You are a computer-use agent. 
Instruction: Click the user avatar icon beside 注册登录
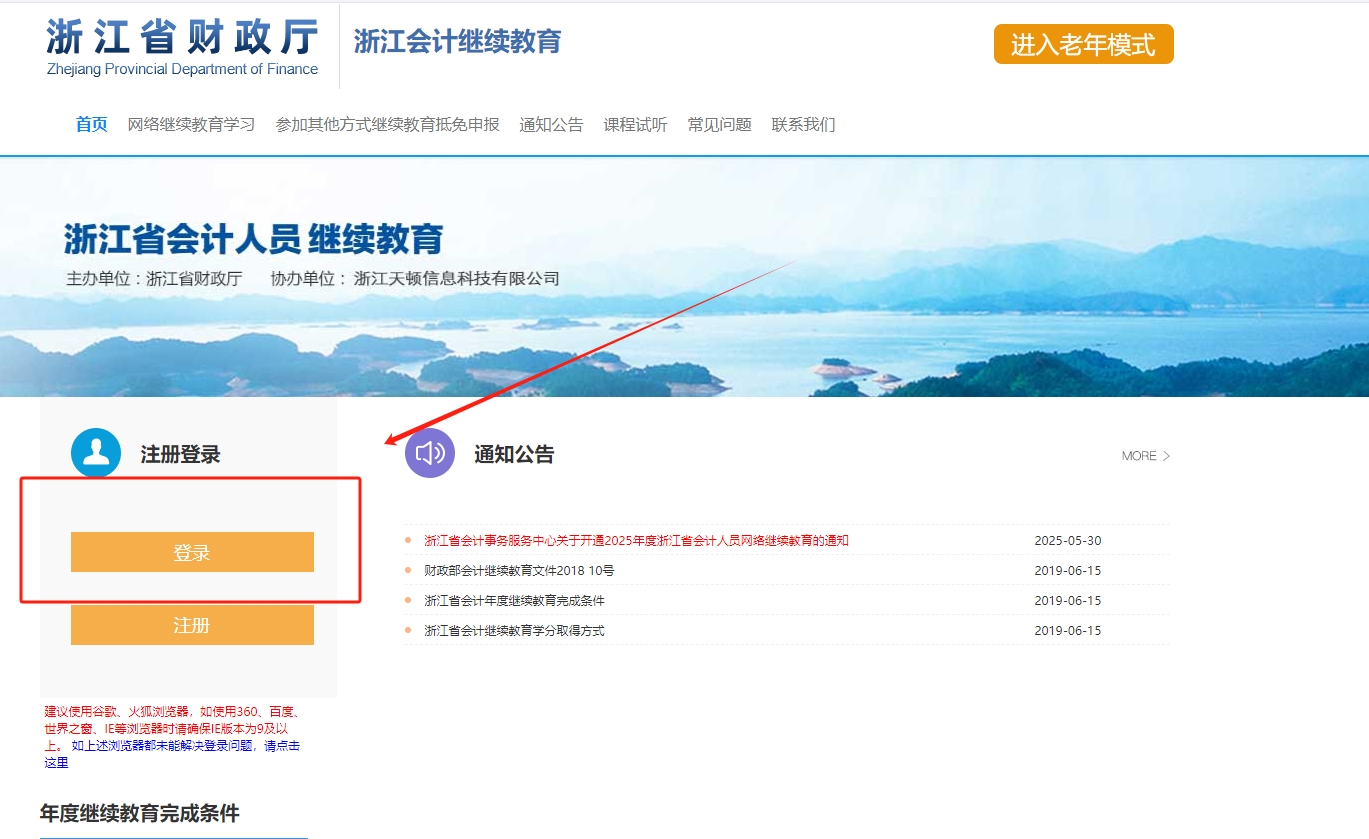pyautogui.click(x=95, y=452)
